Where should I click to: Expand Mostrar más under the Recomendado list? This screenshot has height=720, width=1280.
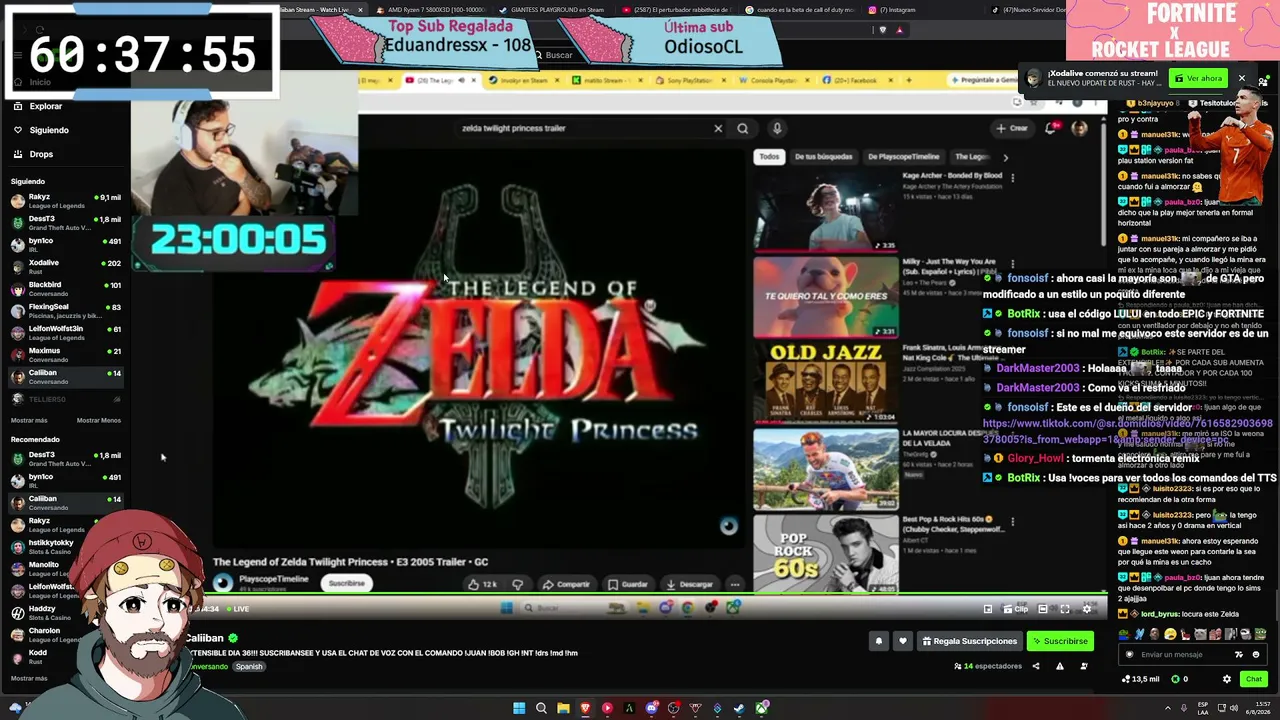click(x=29, y=678)
